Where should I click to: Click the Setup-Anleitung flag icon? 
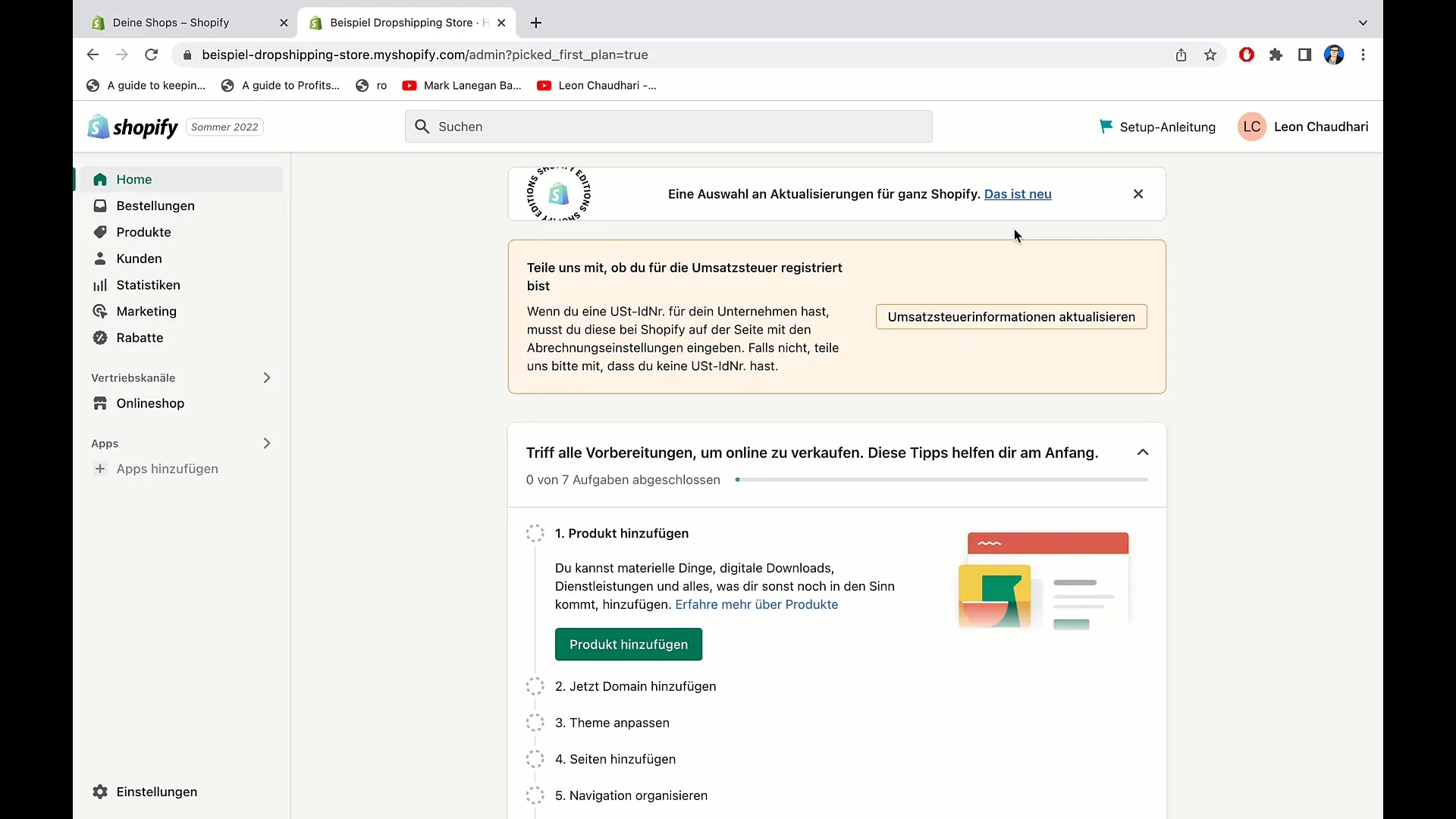pos(1106,127)
